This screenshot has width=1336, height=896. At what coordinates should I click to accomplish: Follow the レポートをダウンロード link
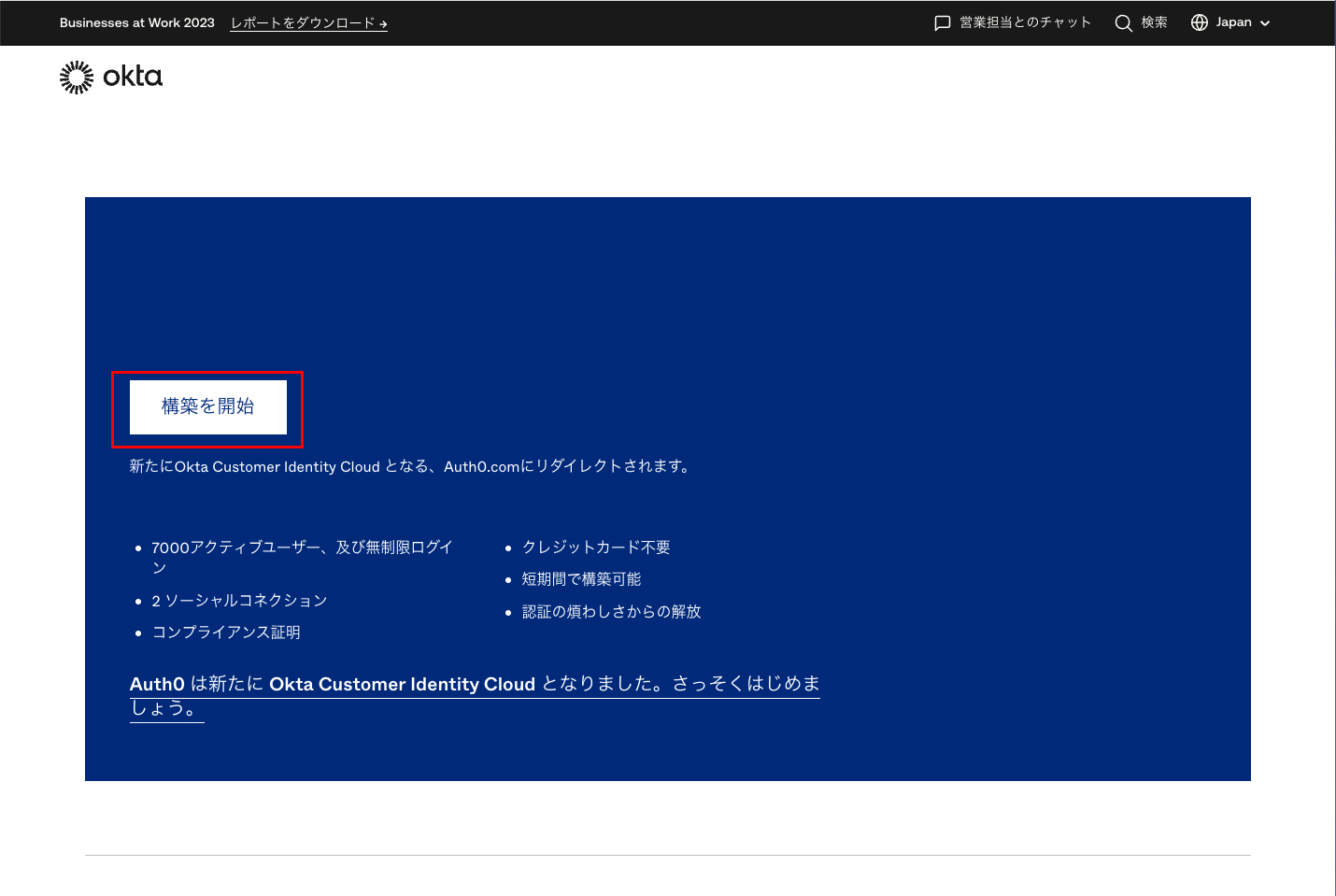[303, 23]
